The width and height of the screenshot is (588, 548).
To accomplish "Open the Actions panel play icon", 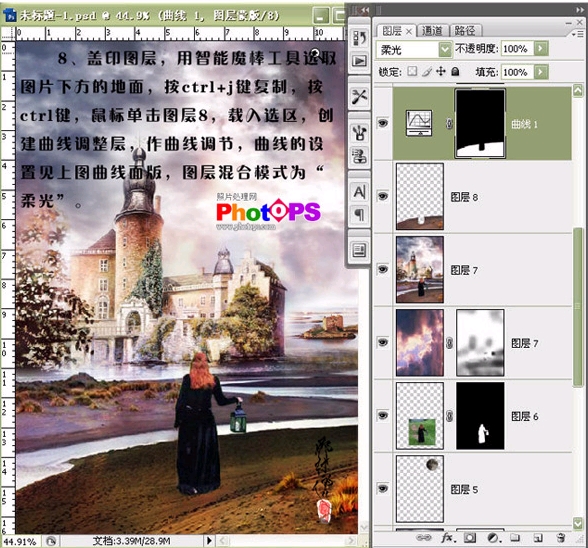I will [359, 61].
